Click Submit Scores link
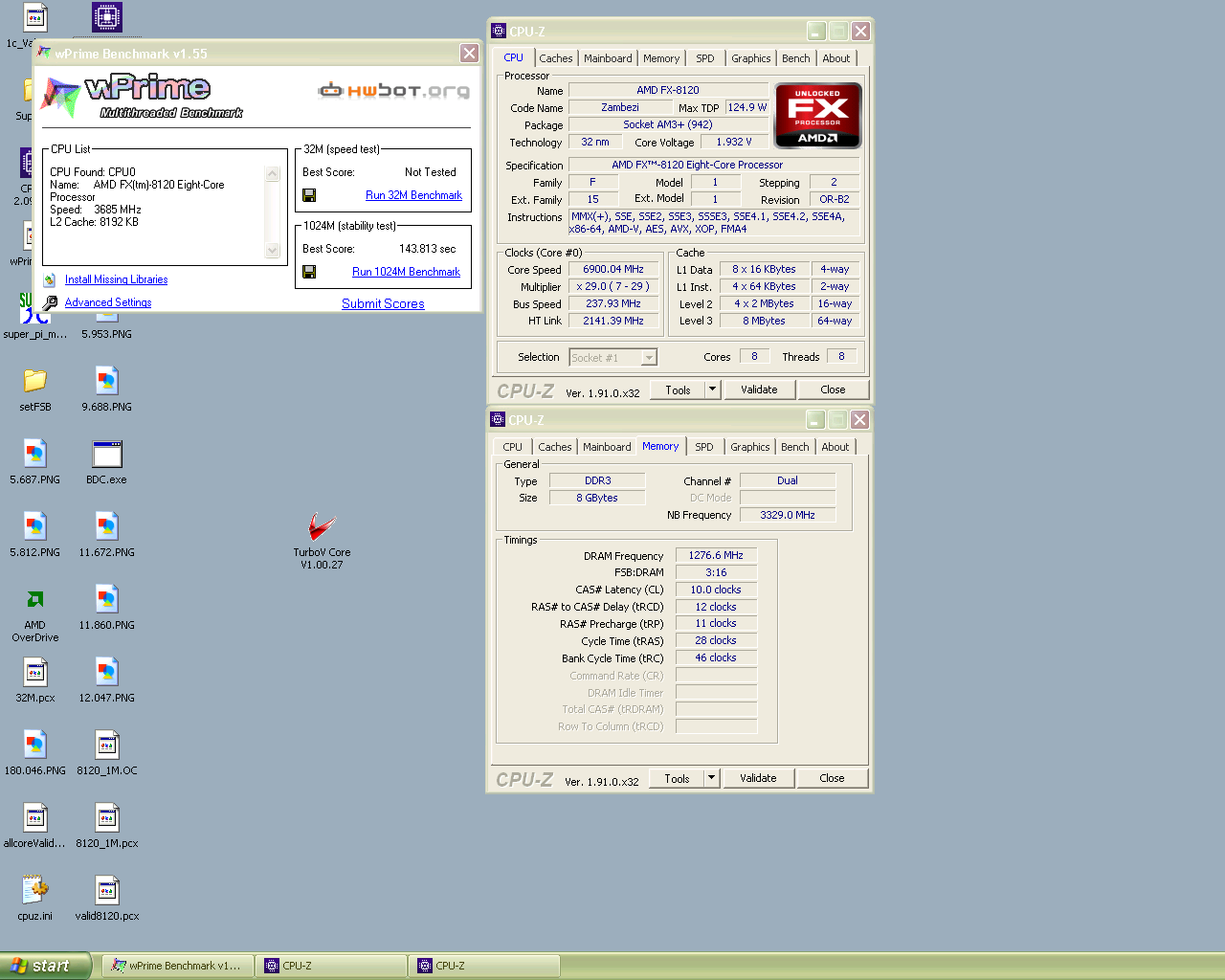This screenshot has width=1225, height=980. (383, 303)
